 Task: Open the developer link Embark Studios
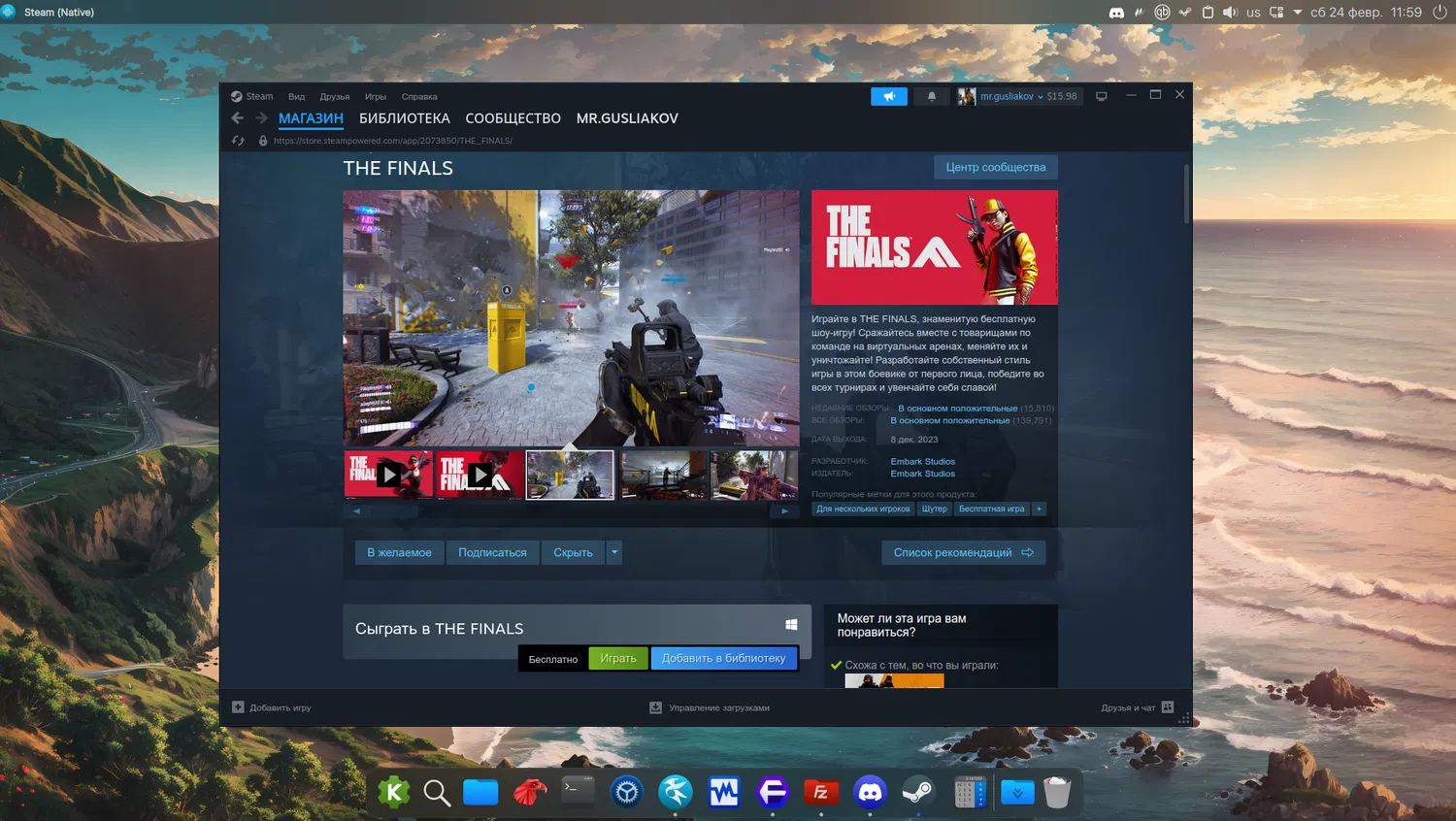click(923, 462)
